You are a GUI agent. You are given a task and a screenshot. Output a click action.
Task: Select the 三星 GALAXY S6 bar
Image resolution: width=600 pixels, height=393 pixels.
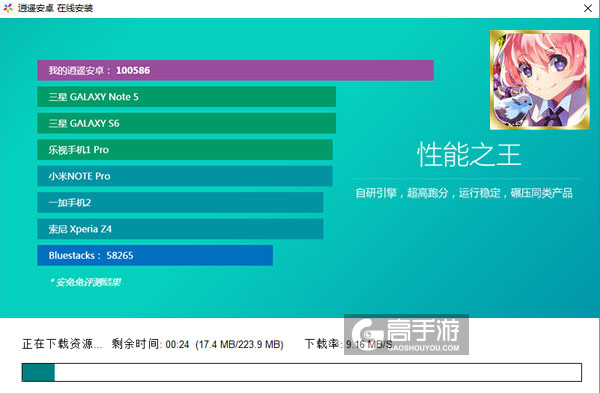187,123
